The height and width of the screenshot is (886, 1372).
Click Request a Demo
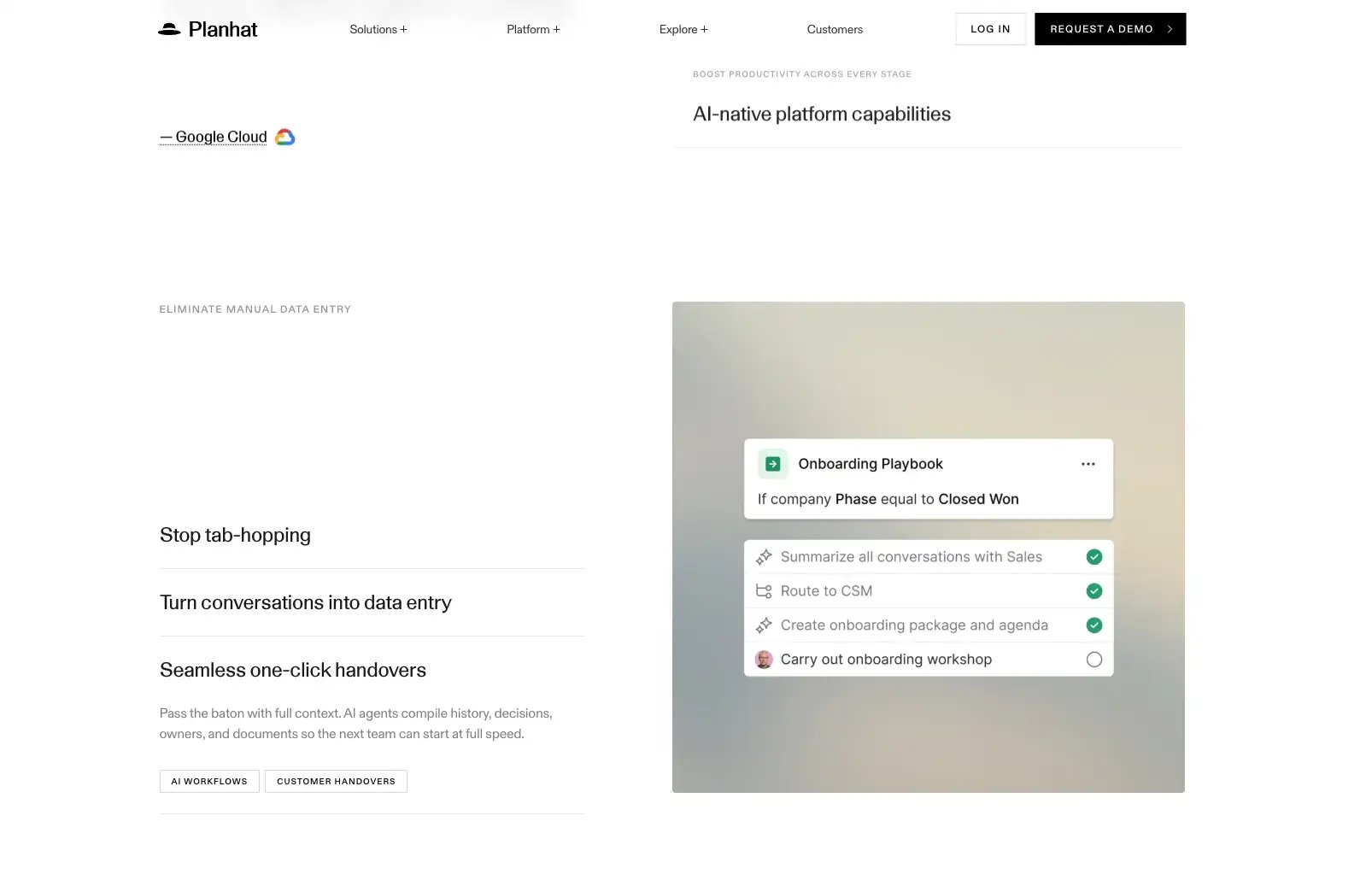tap(1110, 29)
